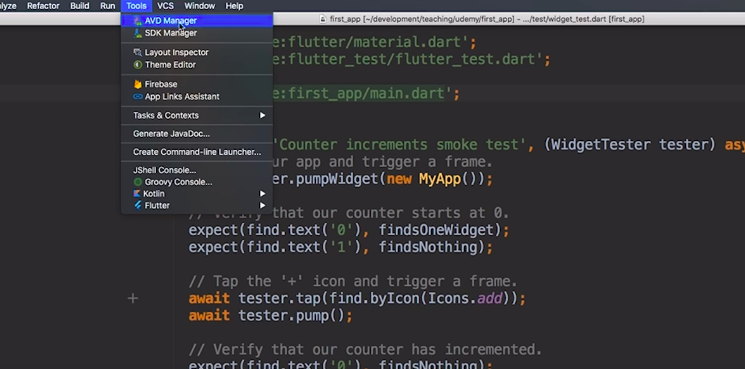Click the Groovy Console green icon
745x369 pixels.
(x=137, y=182)
